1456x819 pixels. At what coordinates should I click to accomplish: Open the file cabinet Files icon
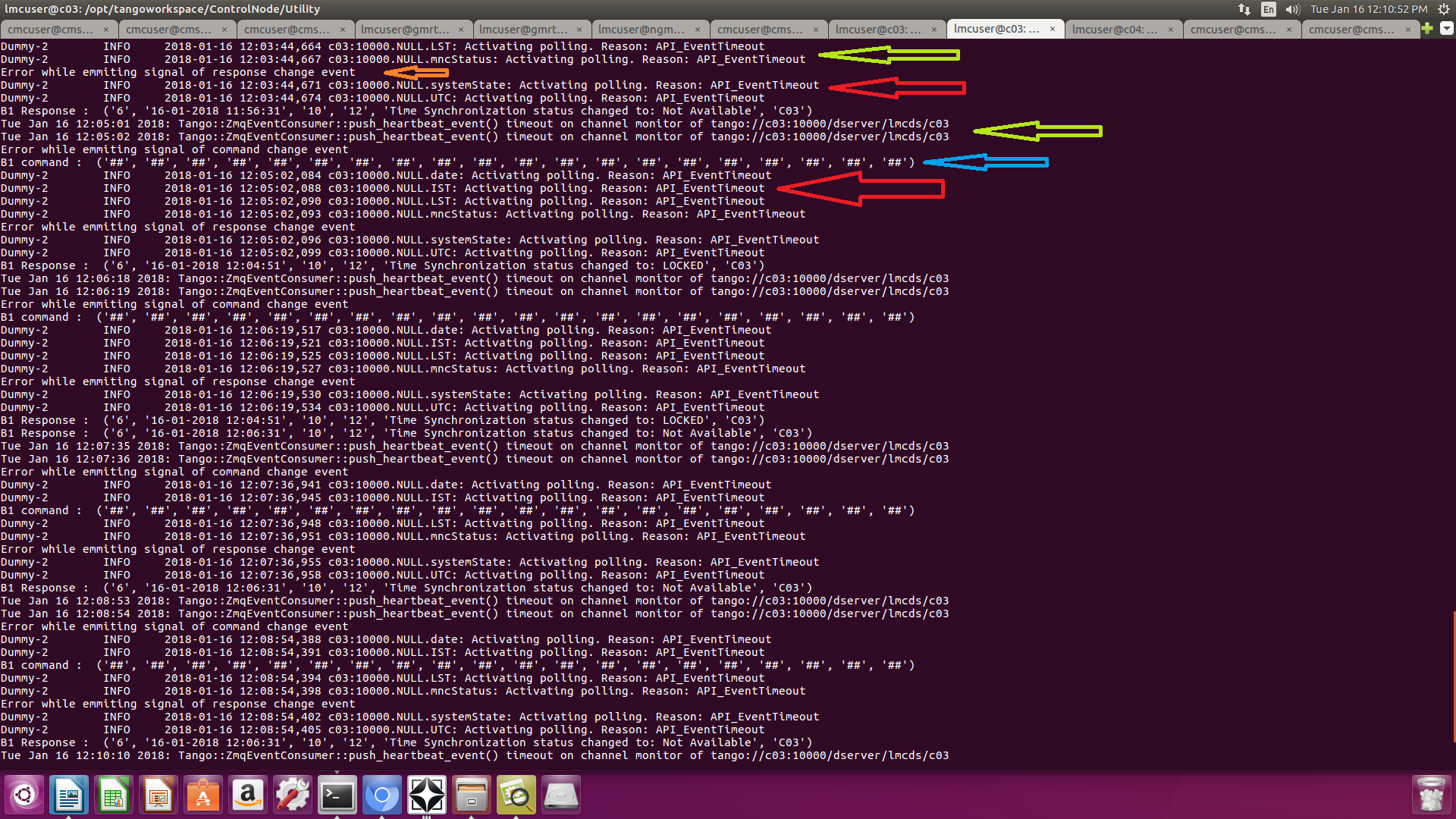click(472, 795)
